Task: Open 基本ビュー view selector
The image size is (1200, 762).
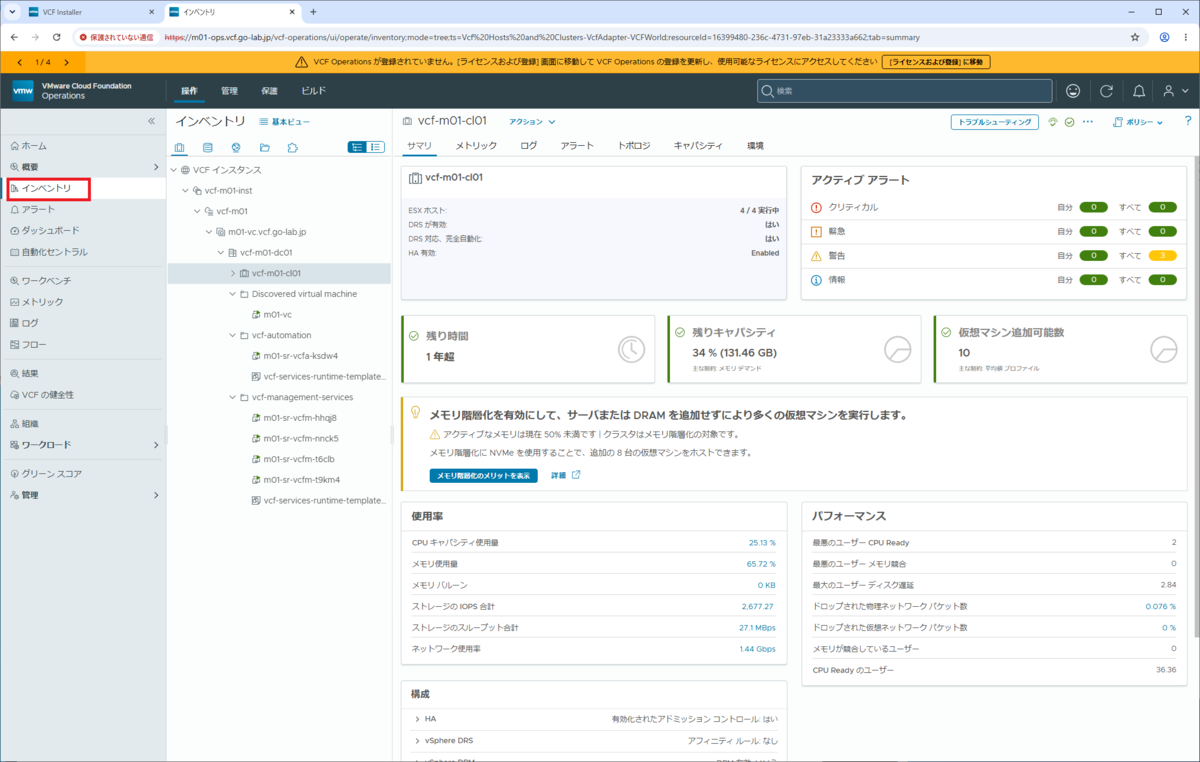Action: 285,121
